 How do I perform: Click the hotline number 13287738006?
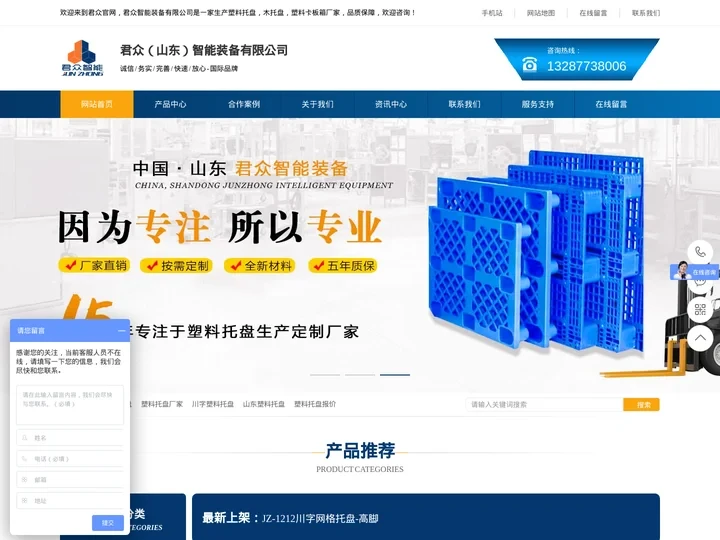[586, 66]
